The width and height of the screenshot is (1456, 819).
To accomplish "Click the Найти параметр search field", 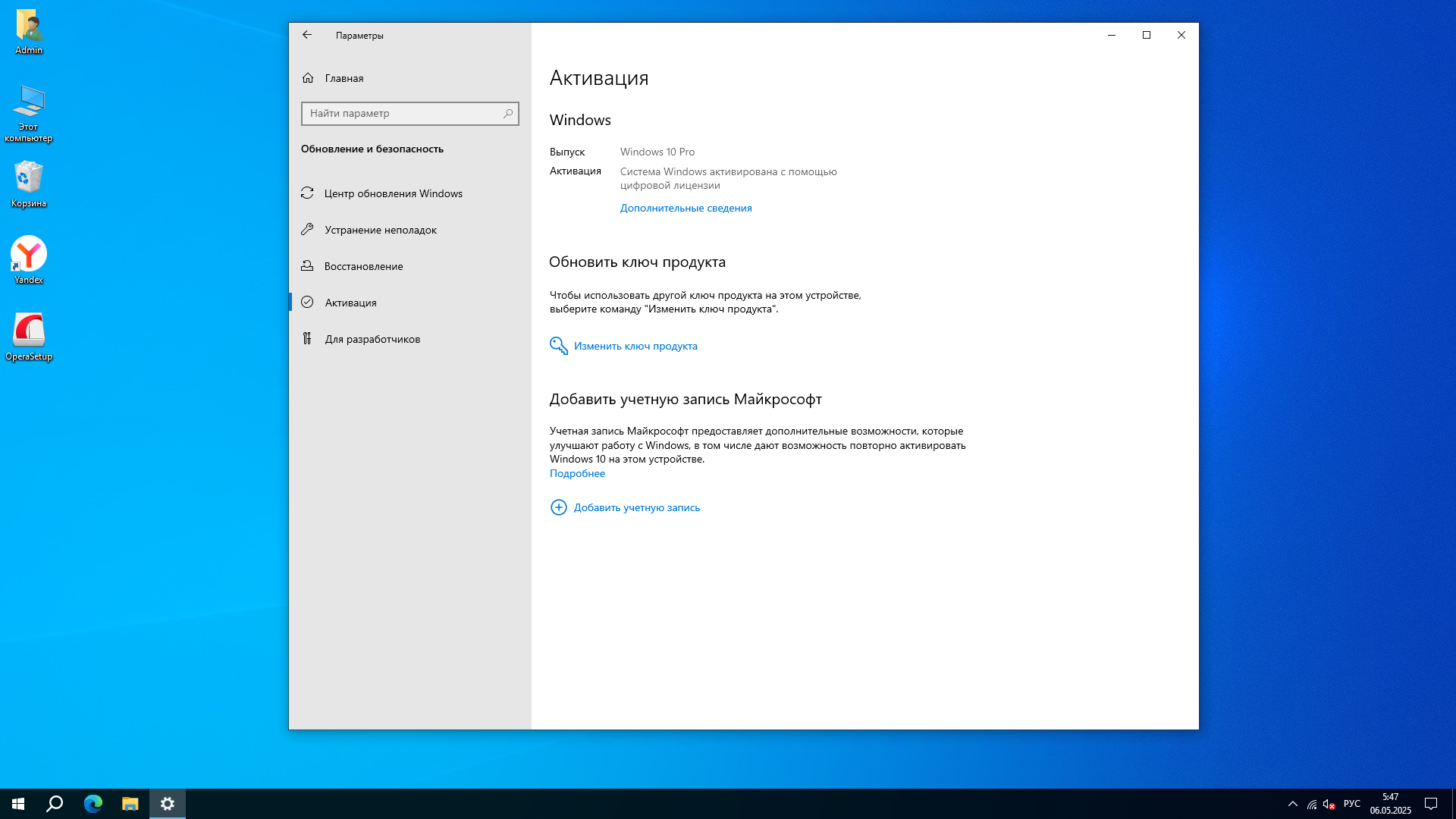I will [402, 114].
